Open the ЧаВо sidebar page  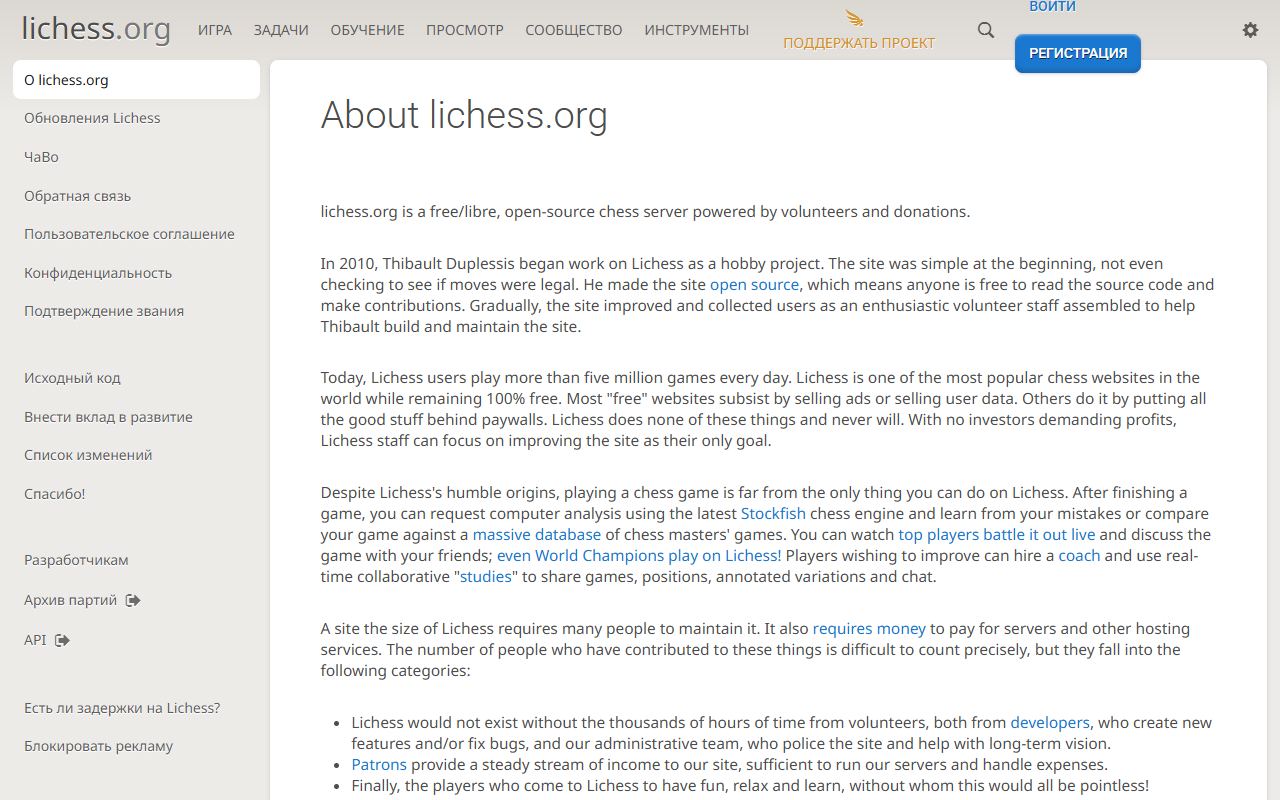pos(41,157)
